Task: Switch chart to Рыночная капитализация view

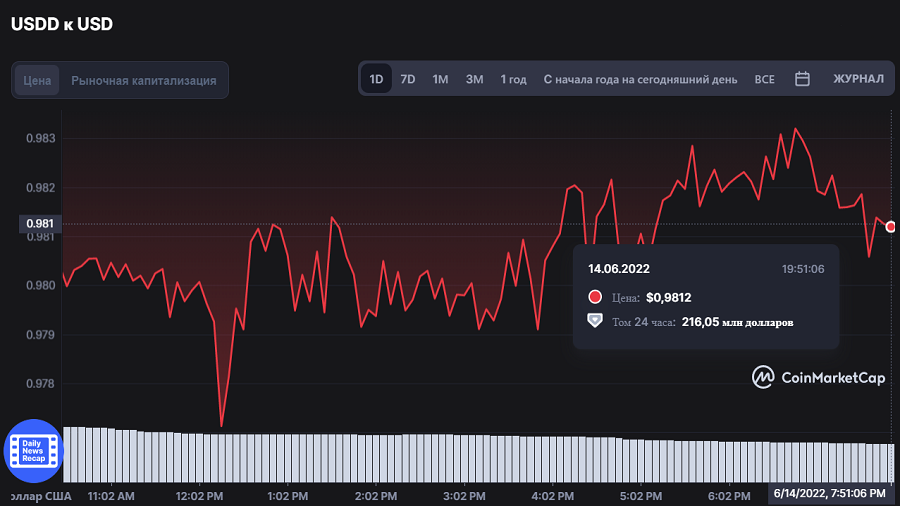Action: point(144,80)
